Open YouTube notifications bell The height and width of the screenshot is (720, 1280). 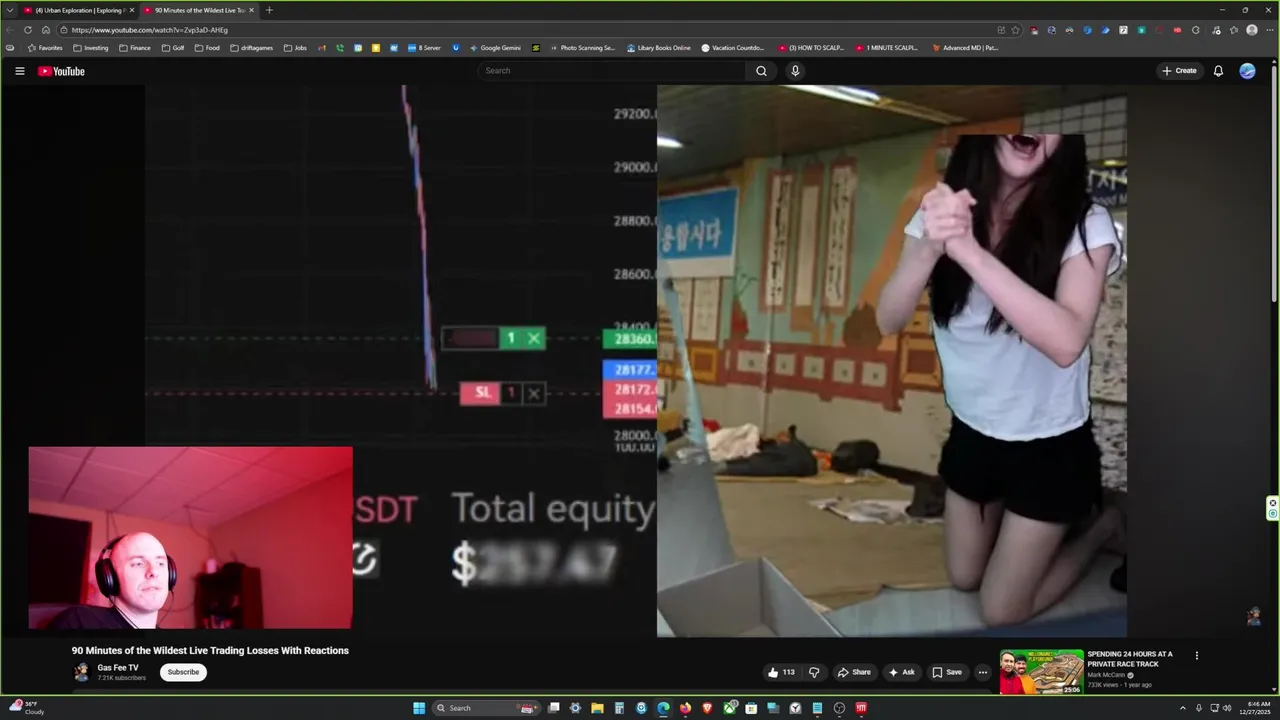coord(1218,71)
